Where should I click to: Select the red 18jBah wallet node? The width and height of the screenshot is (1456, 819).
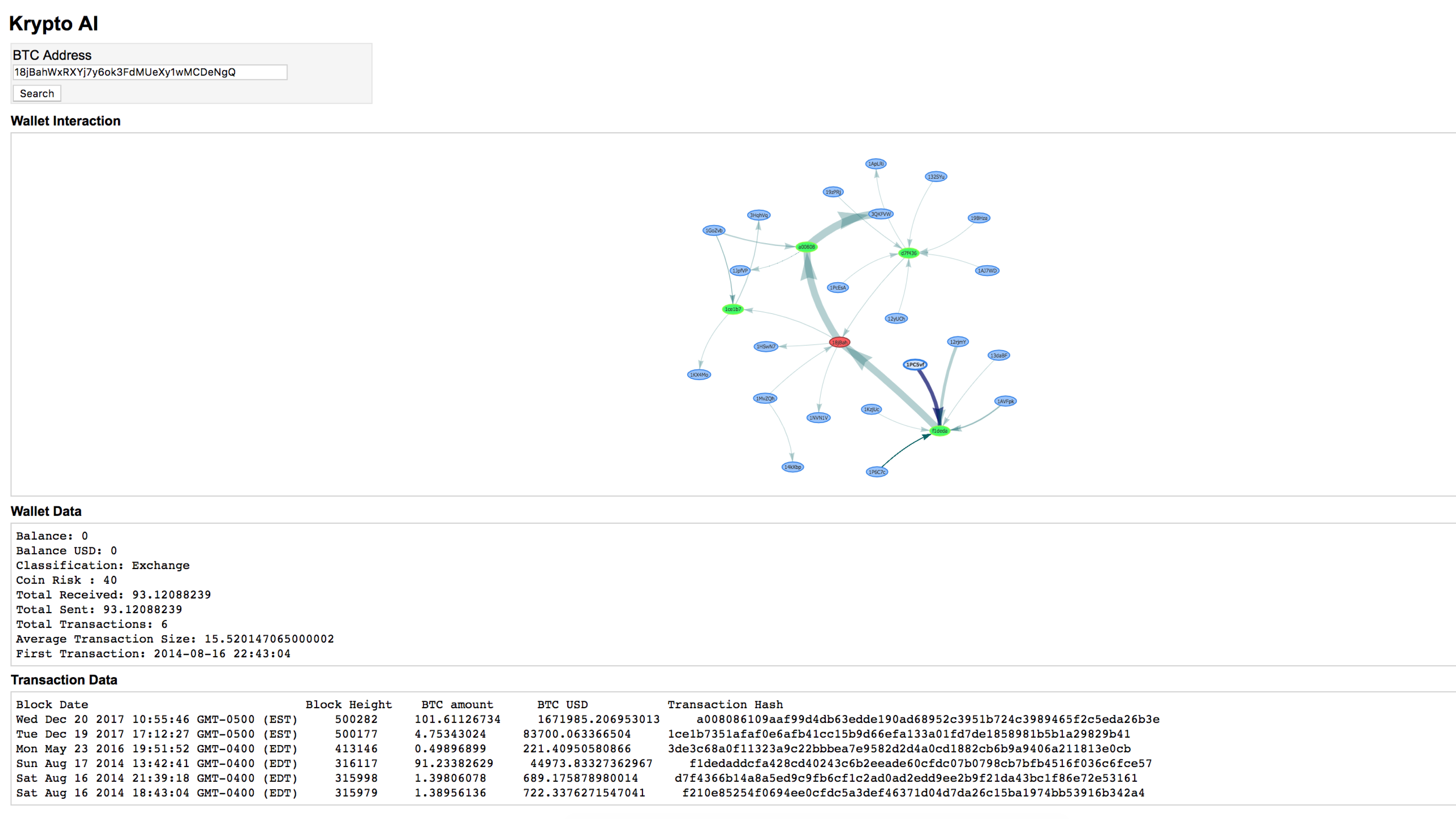click(x=839, y=342)
